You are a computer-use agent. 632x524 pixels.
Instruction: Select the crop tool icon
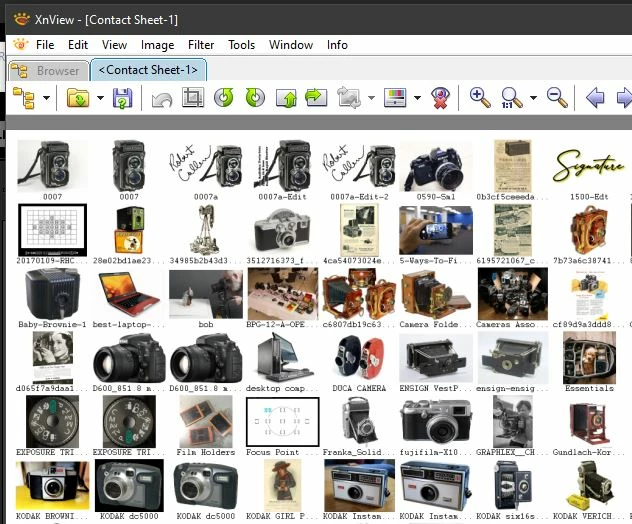(x=193, y=98)
